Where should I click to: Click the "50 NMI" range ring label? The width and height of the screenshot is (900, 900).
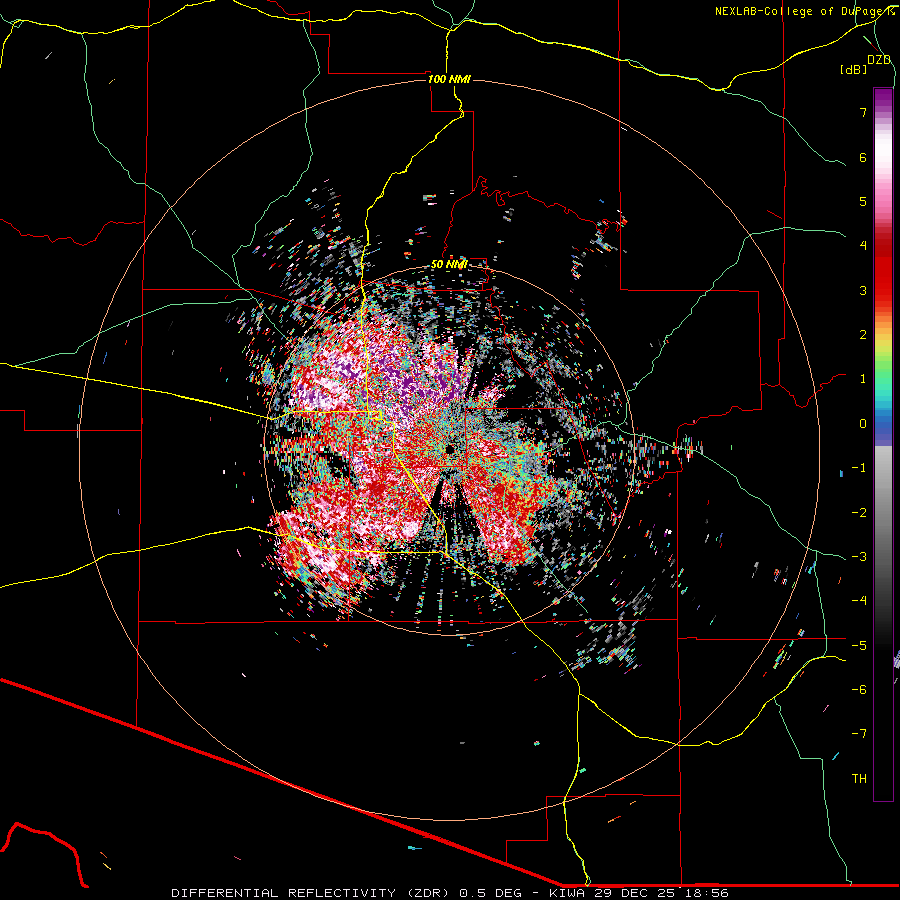point(449,265)
